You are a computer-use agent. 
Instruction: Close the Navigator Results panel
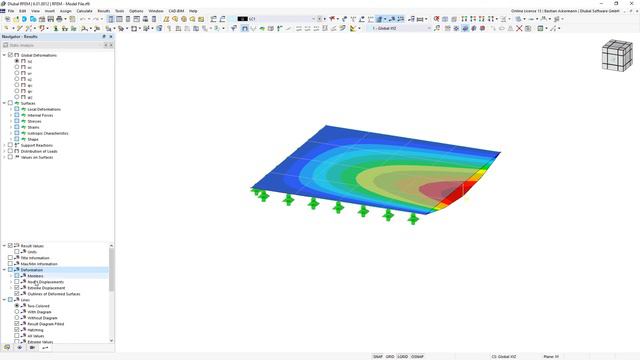pos(111,37)
